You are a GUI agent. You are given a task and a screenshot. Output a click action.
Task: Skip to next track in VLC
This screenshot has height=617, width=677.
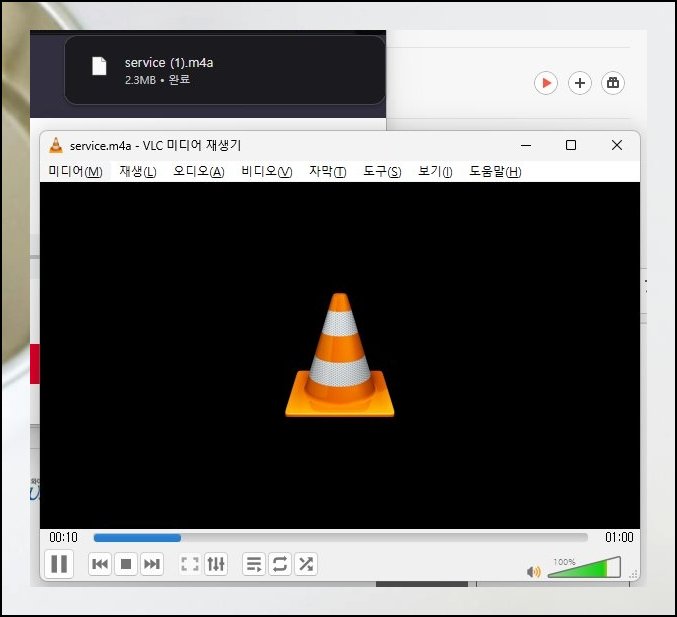(152, 564)
